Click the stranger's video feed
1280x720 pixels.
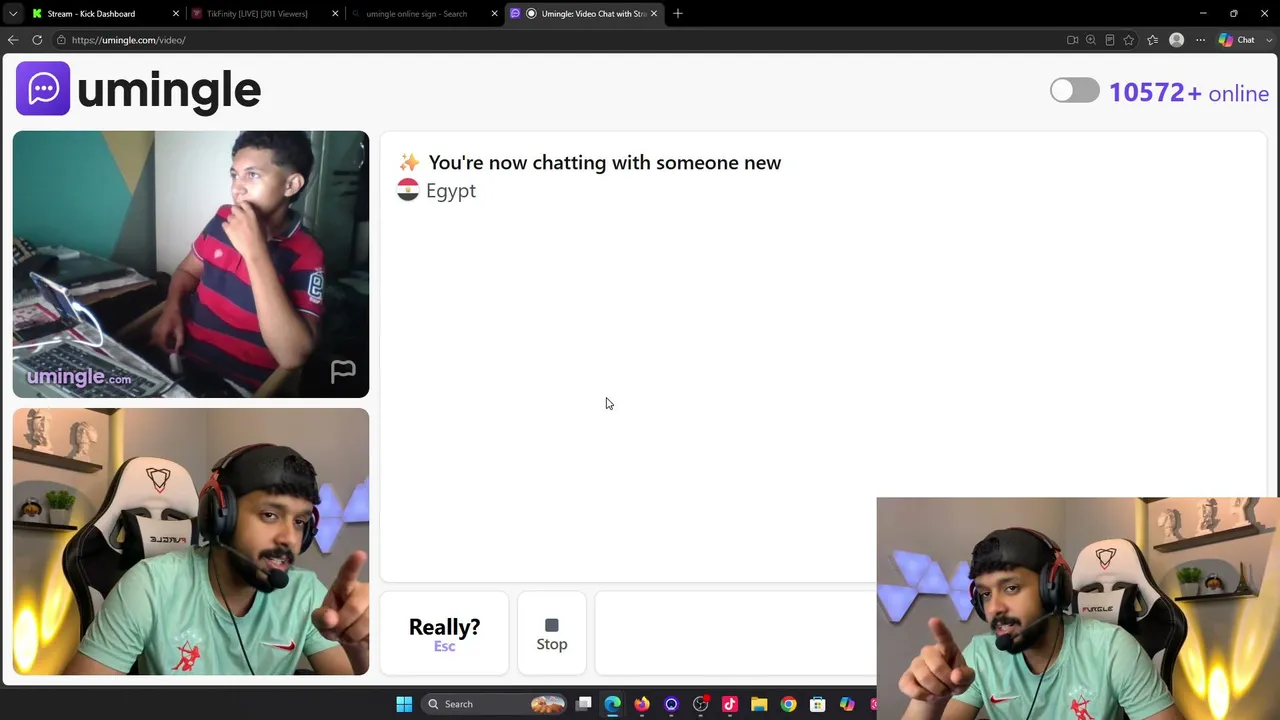click(x=191, y=264)
